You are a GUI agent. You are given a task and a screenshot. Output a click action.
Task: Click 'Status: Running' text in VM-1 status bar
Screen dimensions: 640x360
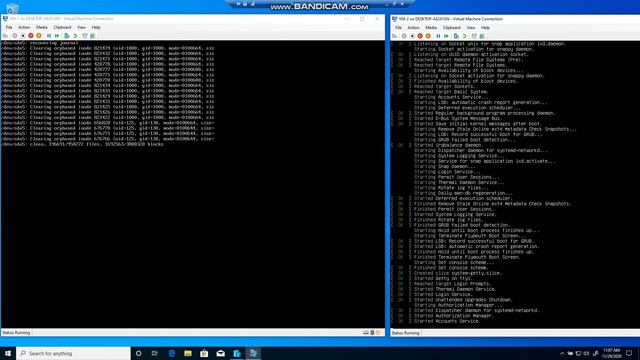pyautogui.click(x=16, y=333)
